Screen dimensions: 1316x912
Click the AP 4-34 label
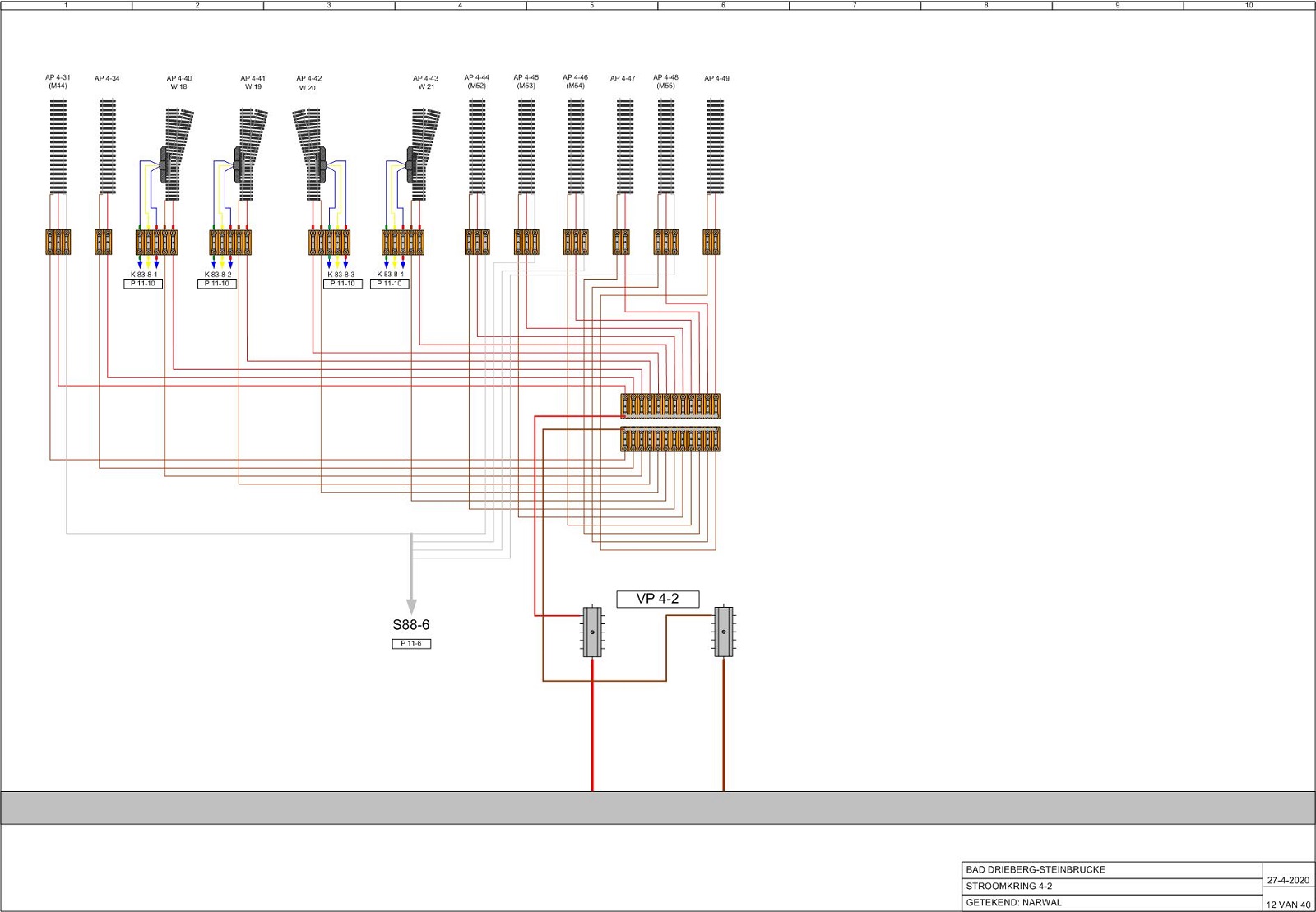pos(107,79)
